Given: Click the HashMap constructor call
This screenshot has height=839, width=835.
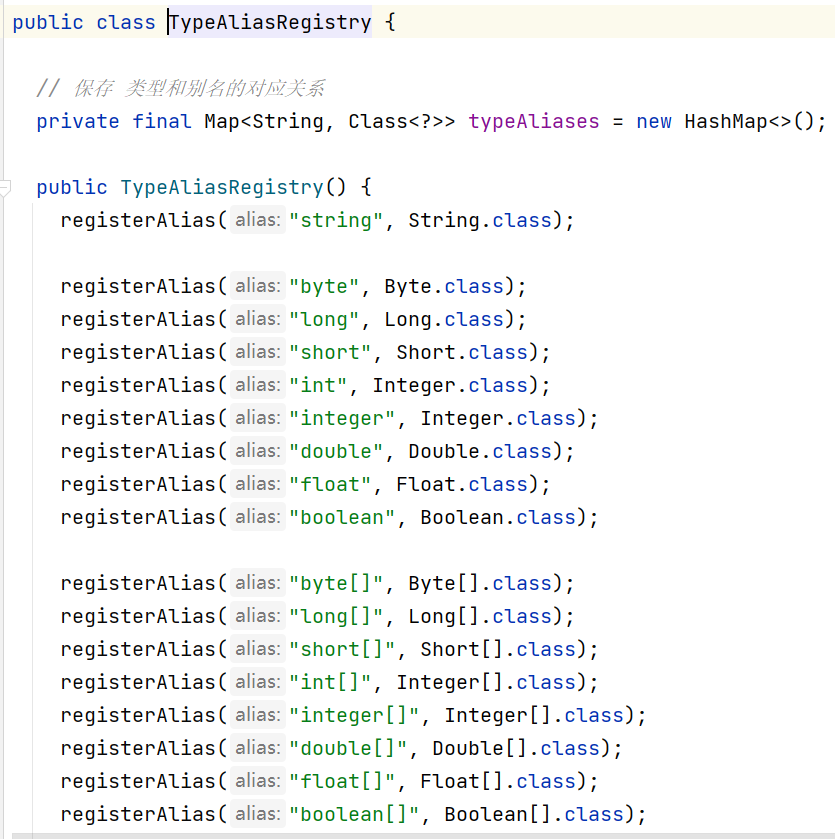Looking at the screenshot, I should coord(749,121).
